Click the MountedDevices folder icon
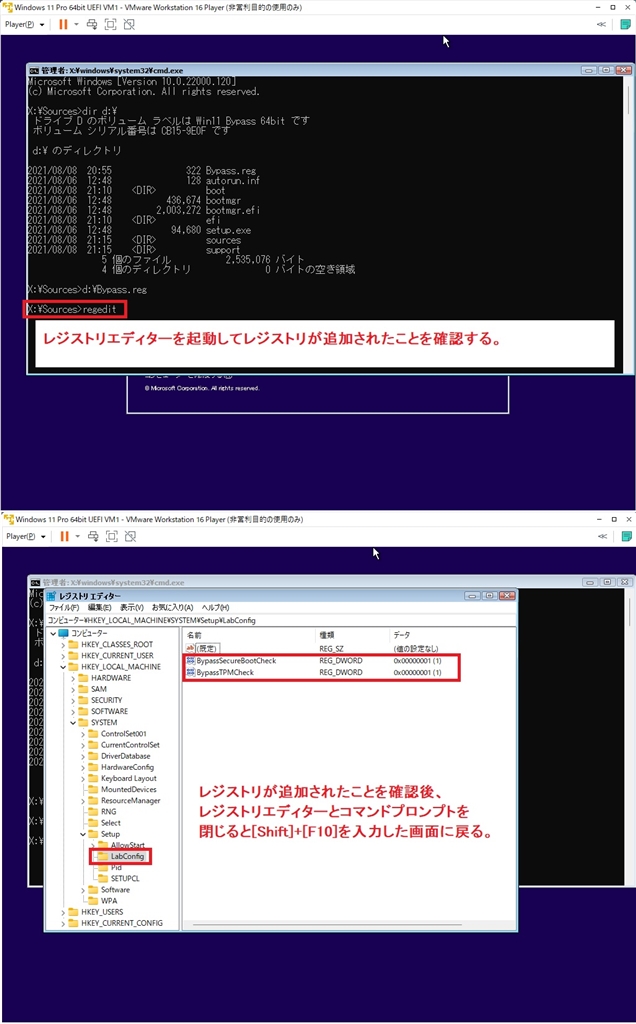 click(x=93, y=790)
